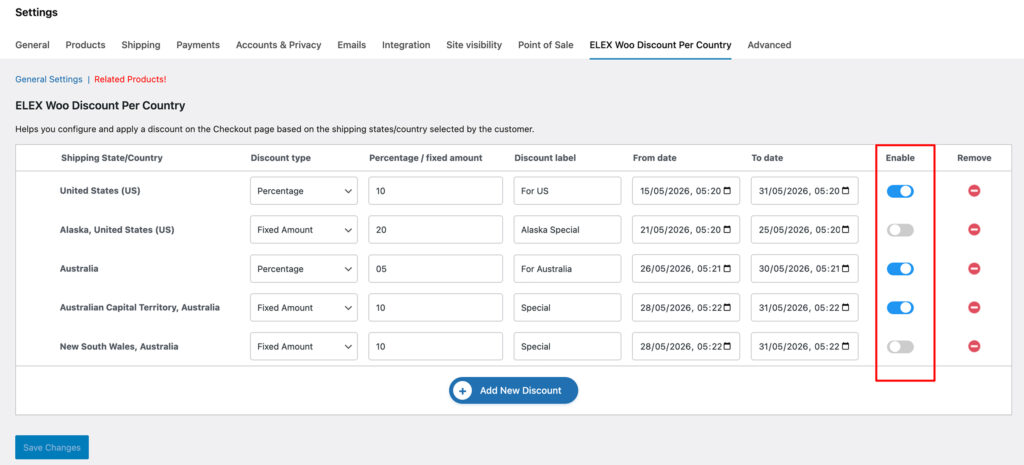
Task: Edit the For Australia discount label field
Action: [567, 269]
